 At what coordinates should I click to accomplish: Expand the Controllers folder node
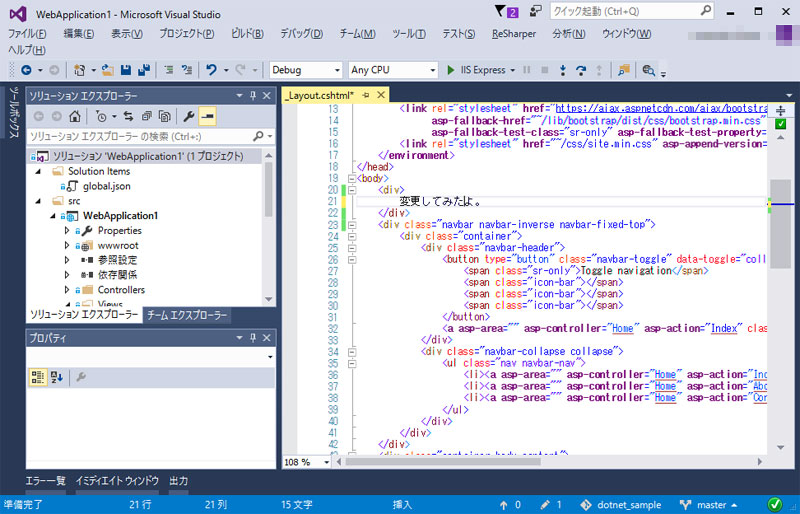(x=66, y=290)
